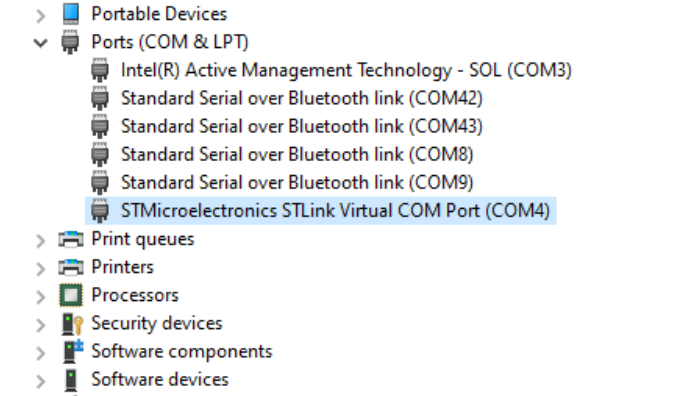Expand the Portable Devices node
This screenshot has width=676, height=396.
click(x=41, y=16)
